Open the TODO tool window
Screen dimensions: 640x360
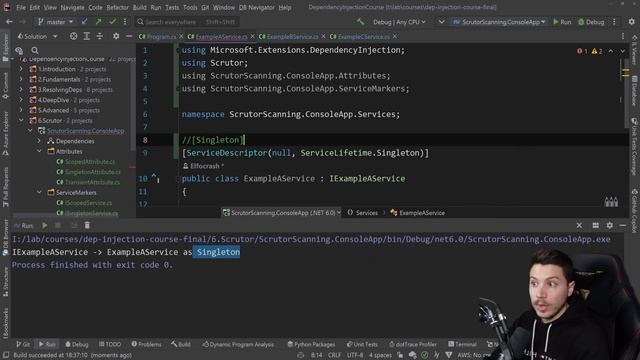pos(110,344)
